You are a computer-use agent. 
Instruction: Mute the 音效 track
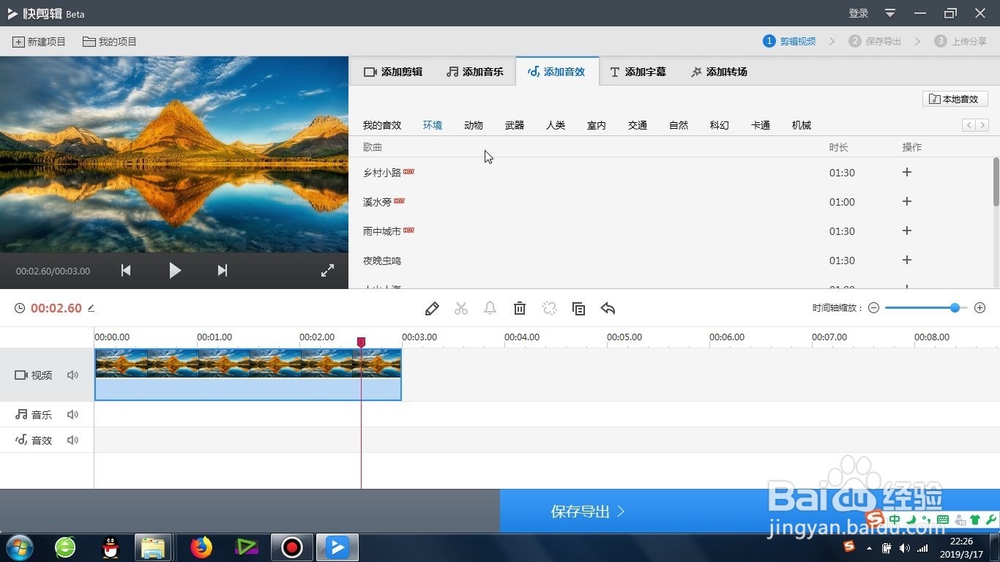[73, 440]
